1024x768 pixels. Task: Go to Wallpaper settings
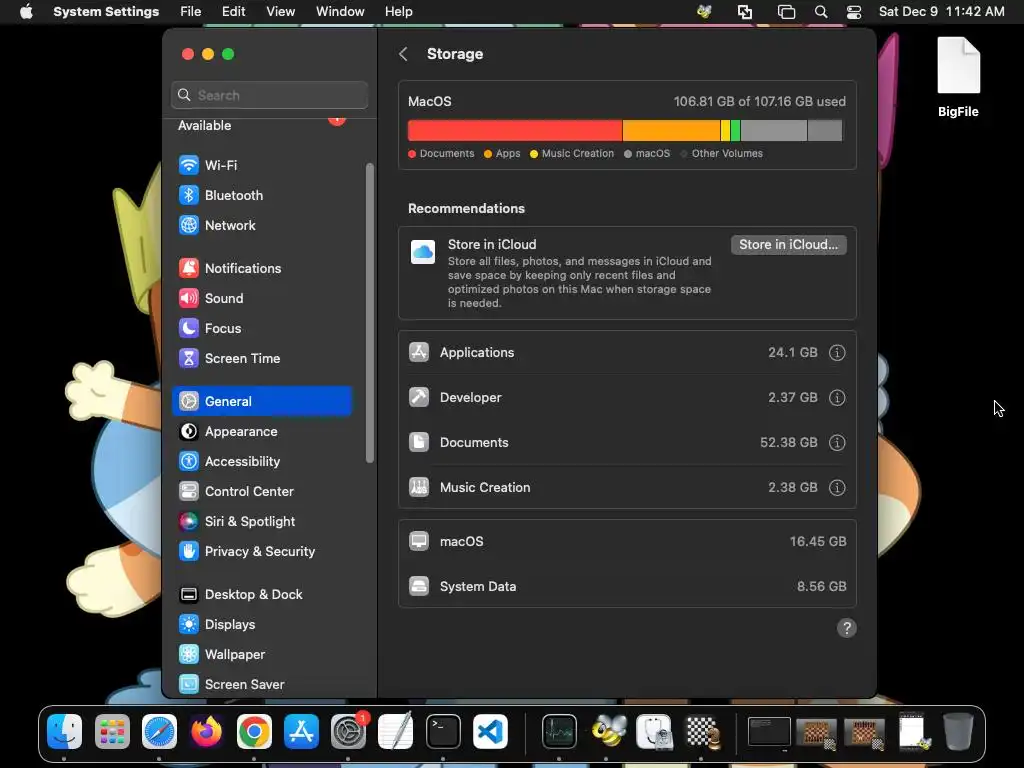pos(262,655)
